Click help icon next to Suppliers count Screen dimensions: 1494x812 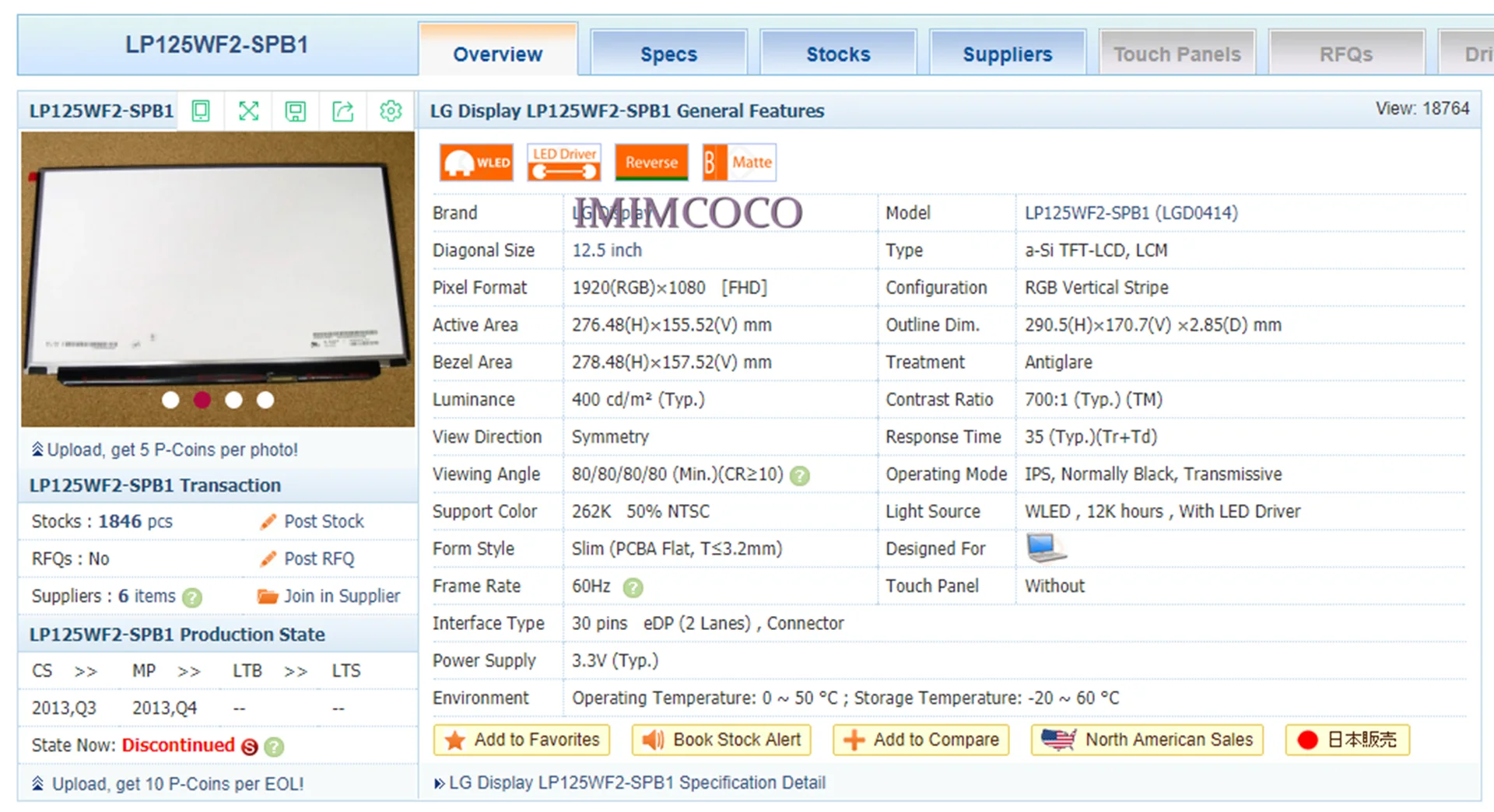point(192,597)
